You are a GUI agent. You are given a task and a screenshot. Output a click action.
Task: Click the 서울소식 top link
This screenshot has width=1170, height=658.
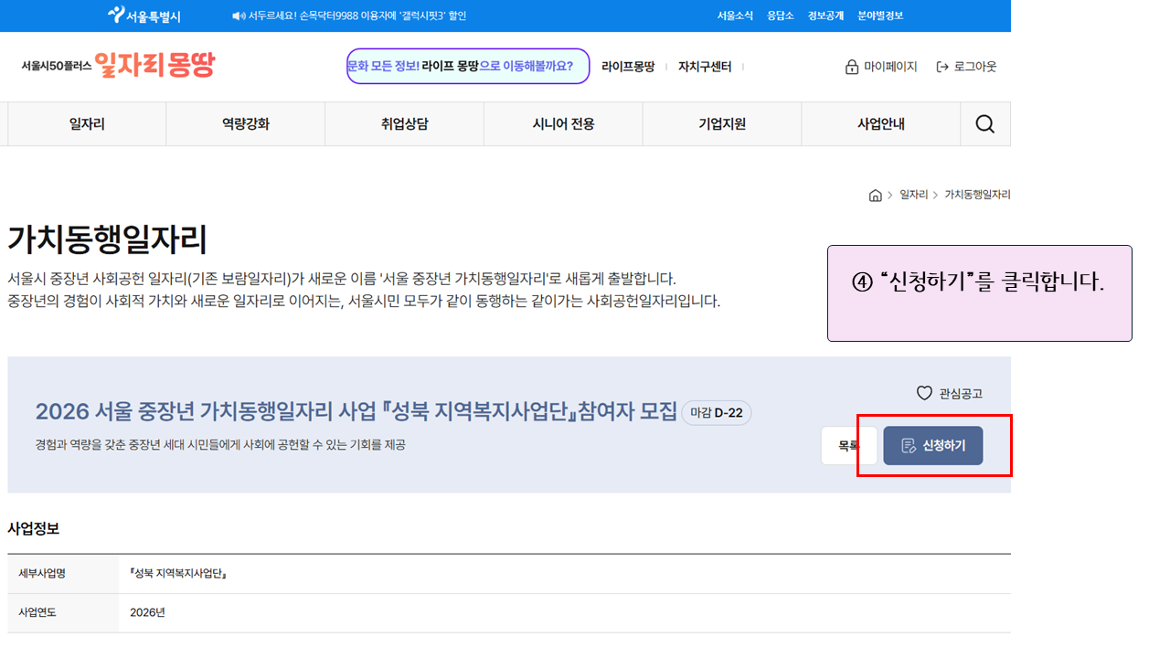coord(735,16)
